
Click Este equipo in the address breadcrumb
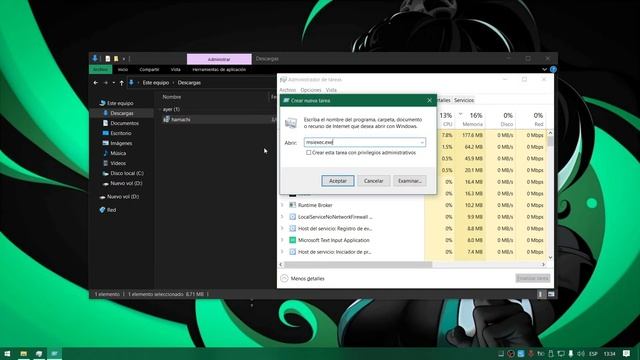156,82
